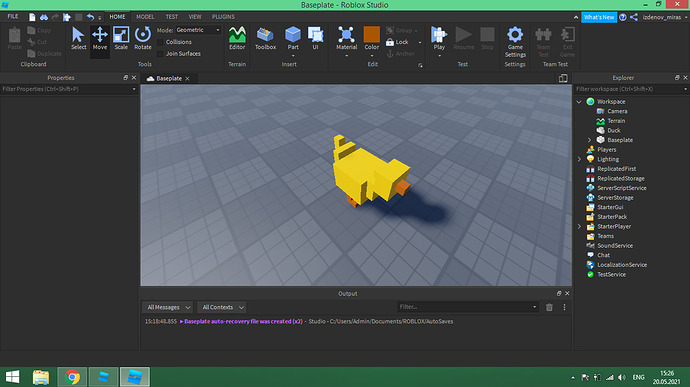The image size is (690, 387).
Task: Open the FILE menu
Action: point(13,17)
